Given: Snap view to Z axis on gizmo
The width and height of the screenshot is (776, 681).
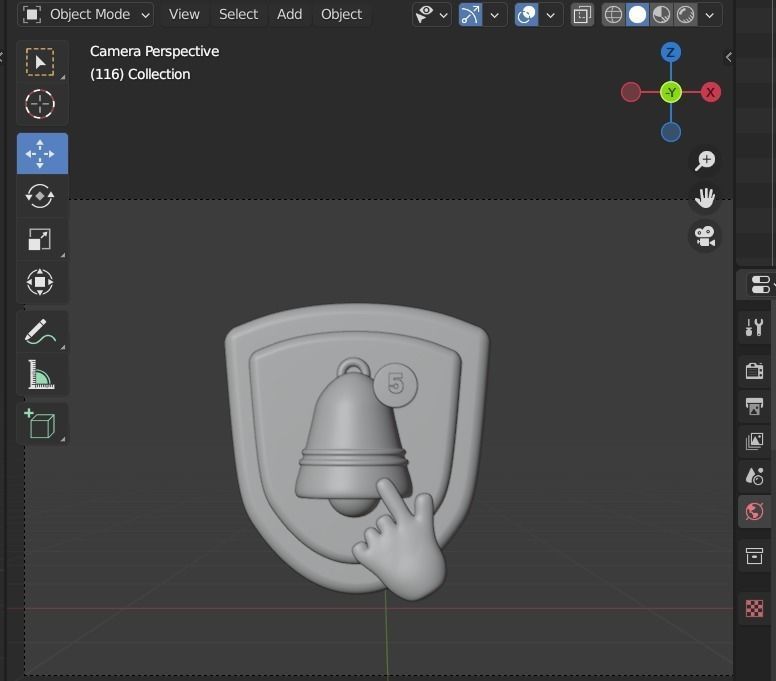Looking at the screenshot, I should tap(671, 52).
